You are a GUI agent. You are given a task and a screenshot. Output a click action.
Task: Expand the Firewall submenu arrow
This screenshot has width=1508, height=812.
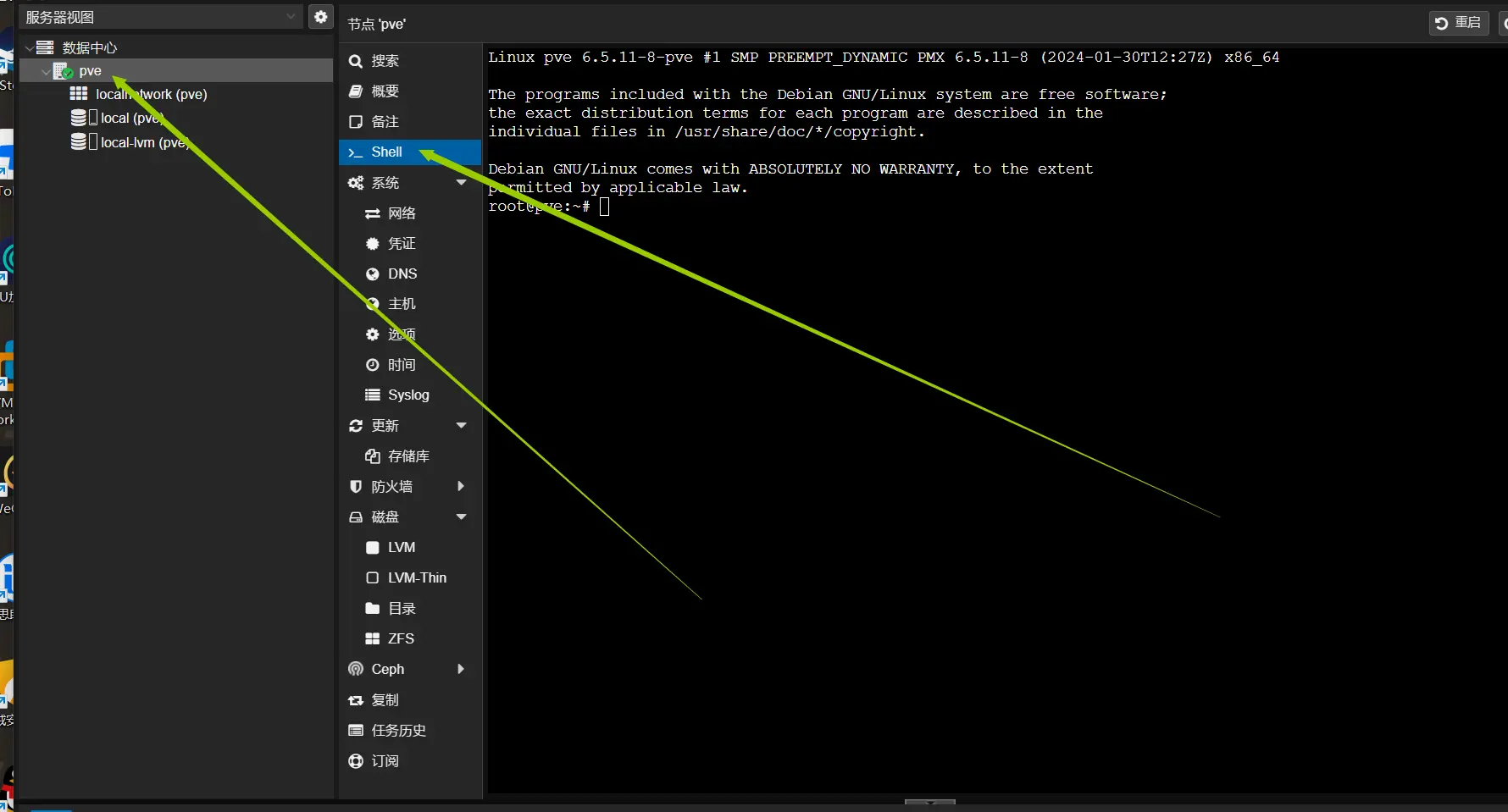coord(461,486)
